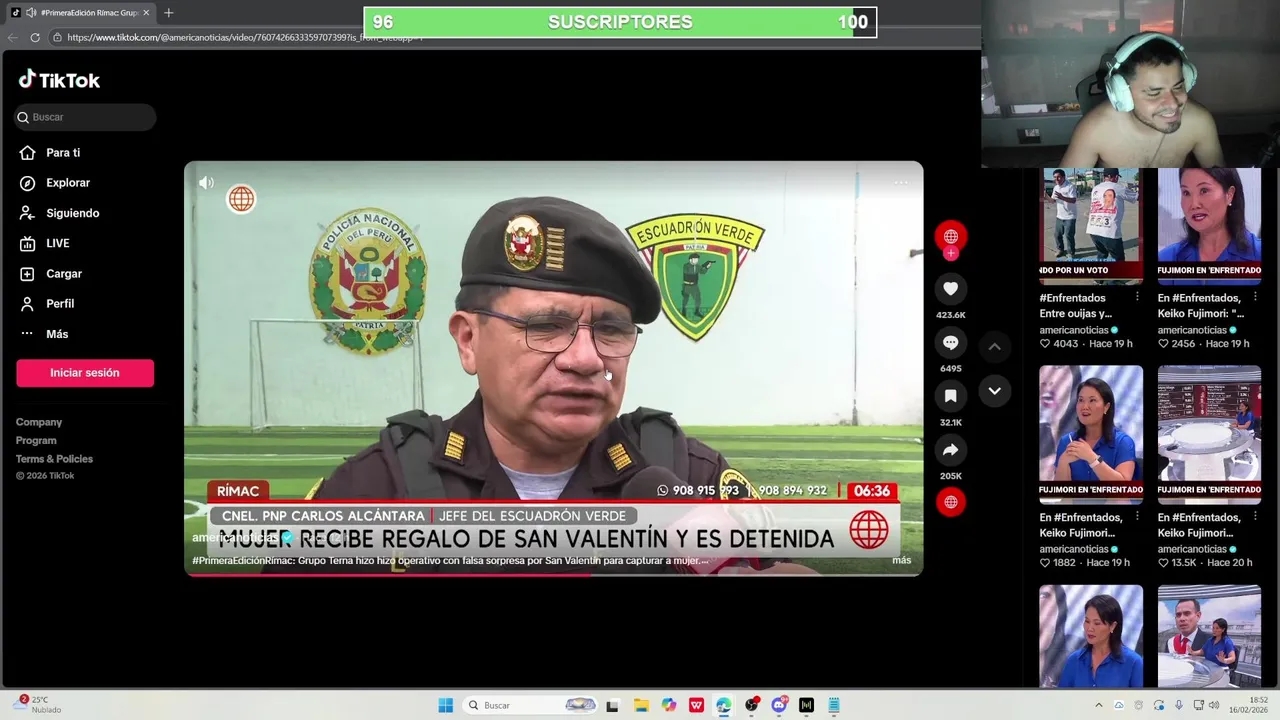
Task: Click the red sound disc icon
Action: [951, 502]
